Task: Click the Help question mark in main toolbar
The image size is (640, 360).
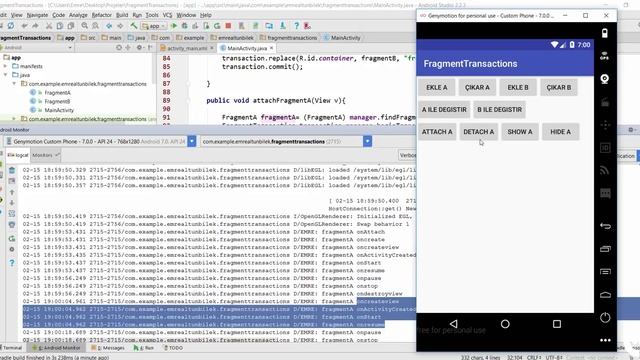Action: click(x=296, y=26)
